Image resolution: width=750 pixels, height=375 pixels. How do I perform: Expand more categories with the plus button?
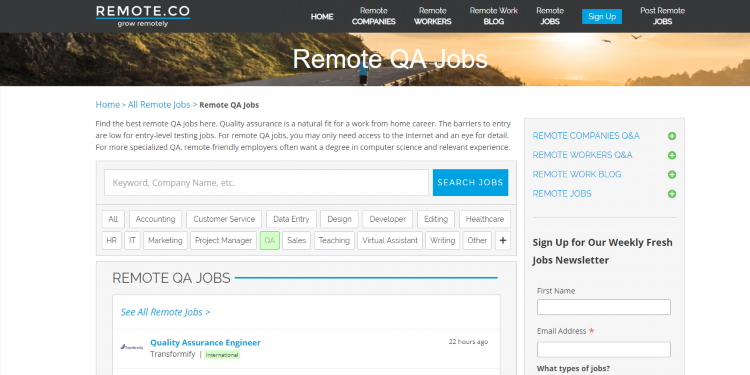pyautogui.click(x=503, y=241)
